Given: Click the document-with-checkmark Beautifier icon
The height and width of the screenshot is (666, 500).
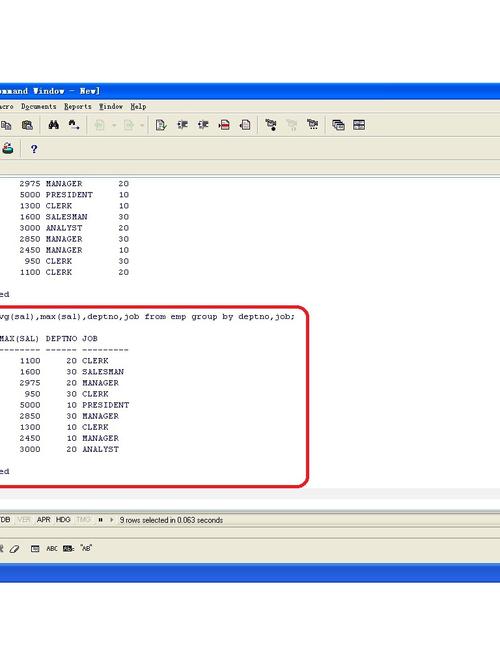Looking at the screenshot, I should click(x=161, y=125).
